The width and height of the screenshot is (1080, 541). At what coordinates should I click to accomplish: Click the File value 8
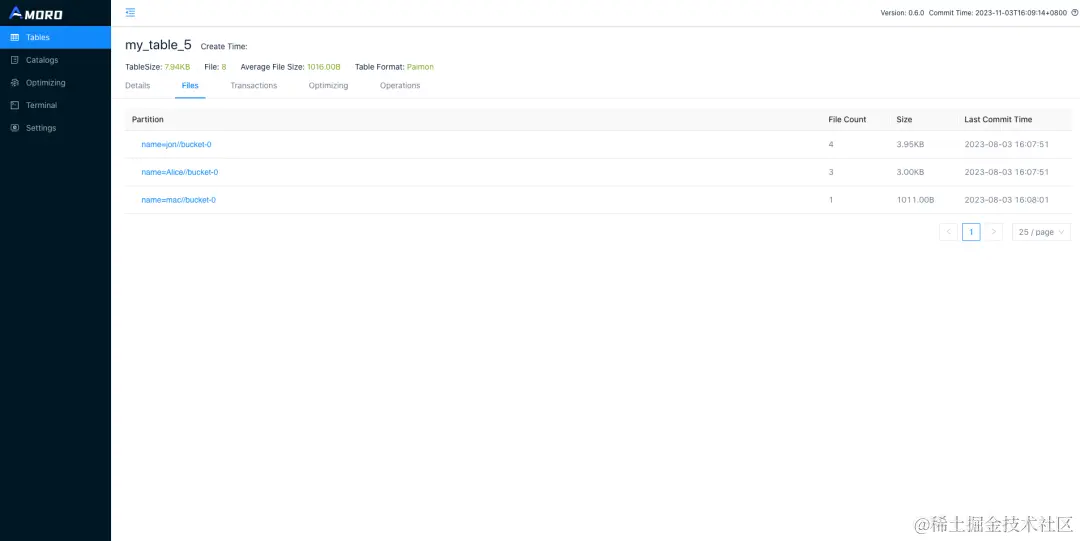pos(224,67)
